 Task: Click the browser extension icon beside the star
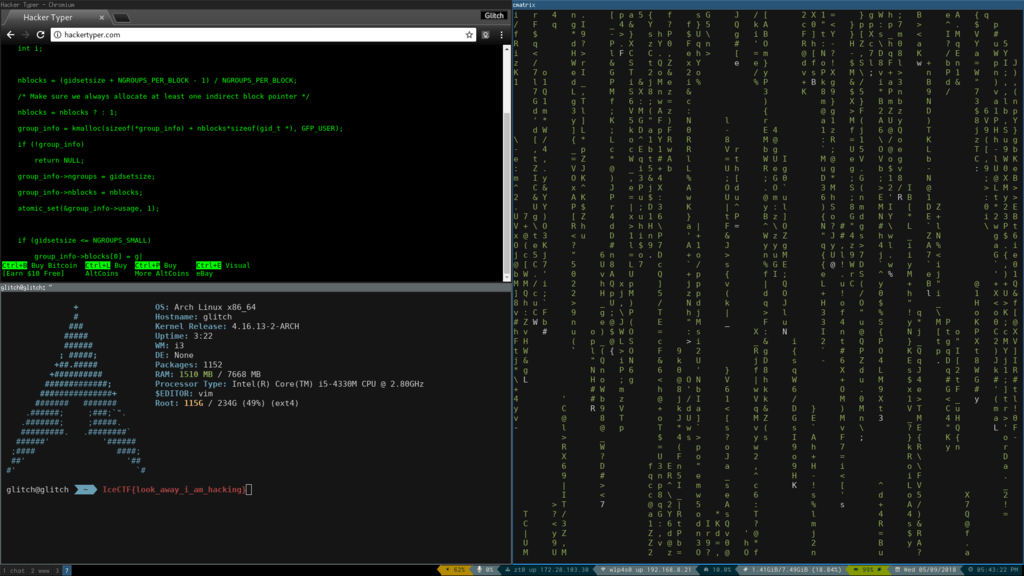pyautogui.click(x=486, y=35)
